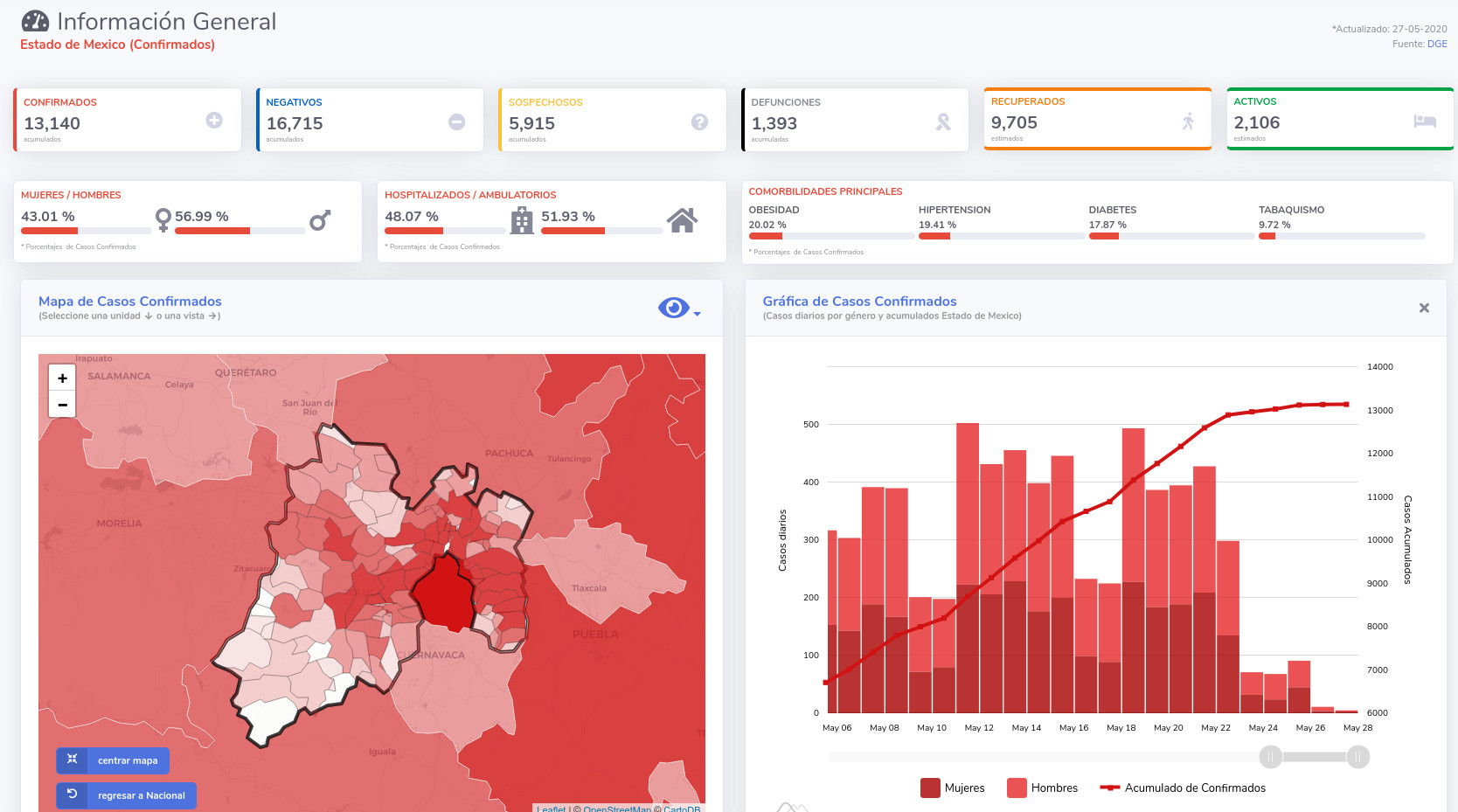
Task: Click the plus icon in Confirmados card
Action: 214,121
